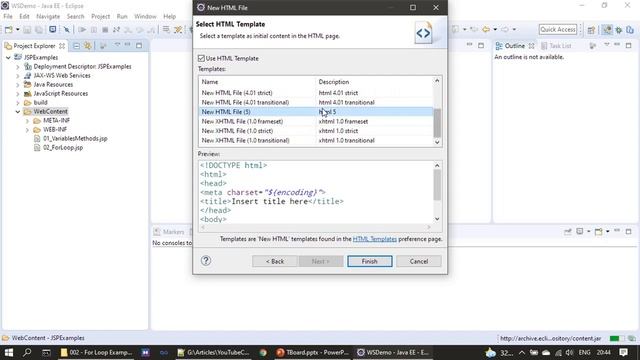This screenshot has height=360, width=640.
Task: Click the Disconnect toolbar icon
Action: click(x=116, y=29)
